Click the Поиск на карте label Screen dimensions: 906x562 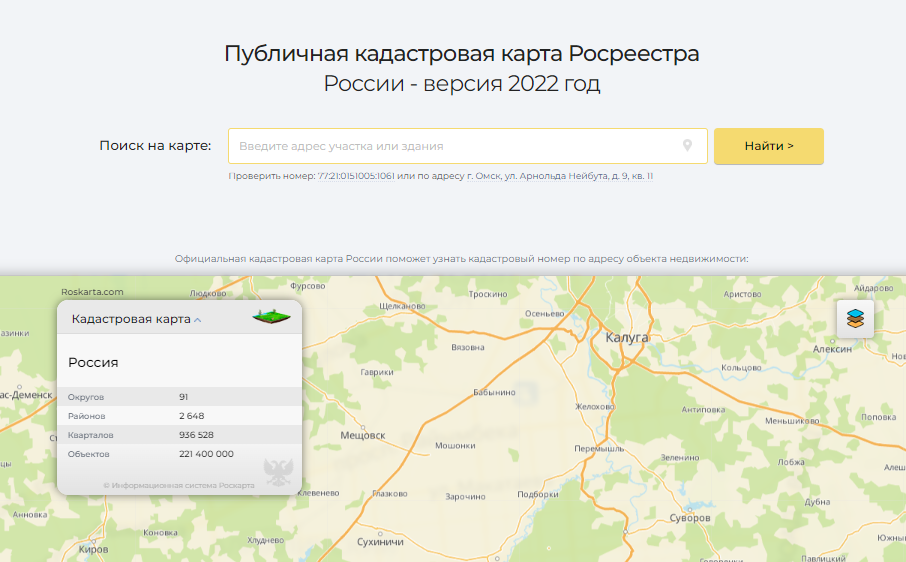(155, 146)
